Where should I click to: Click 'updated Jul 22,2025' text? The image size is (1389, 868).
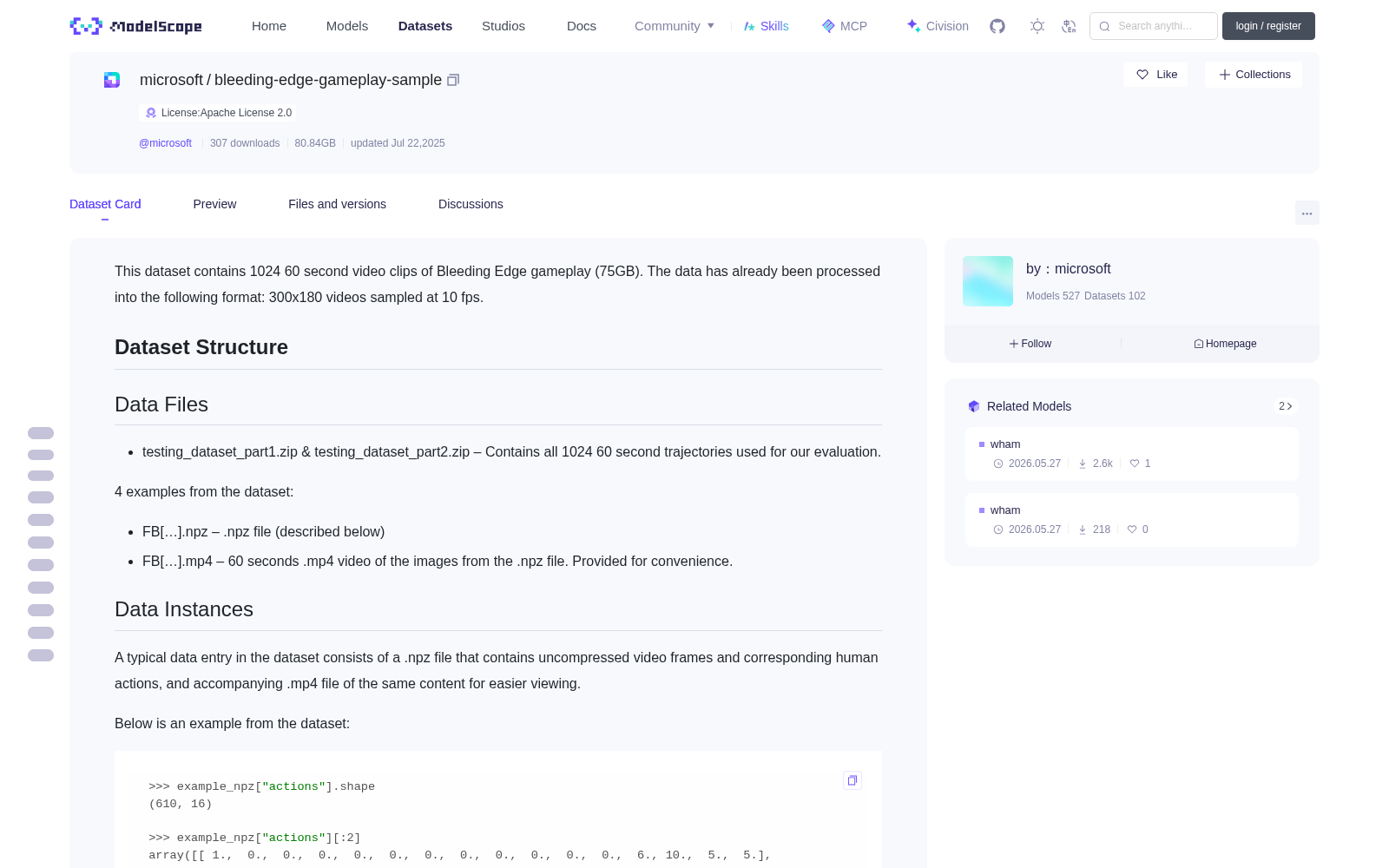click(x=398, y=143)
